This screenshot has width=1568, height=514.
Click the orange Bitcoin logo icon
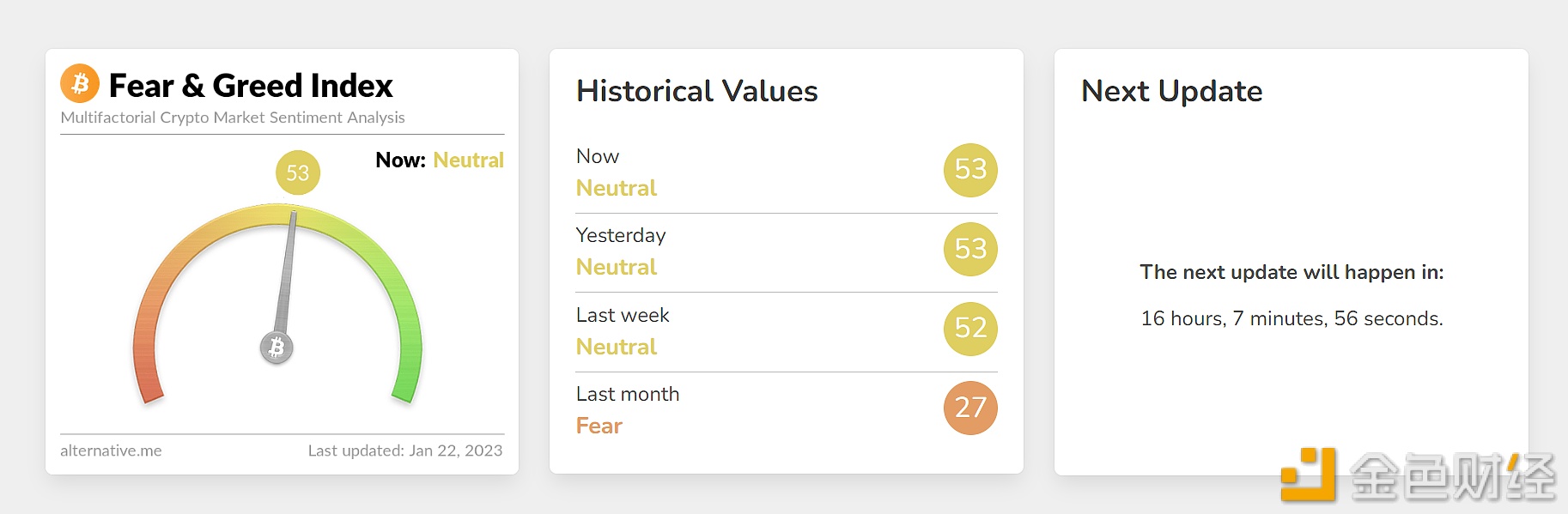80,83
